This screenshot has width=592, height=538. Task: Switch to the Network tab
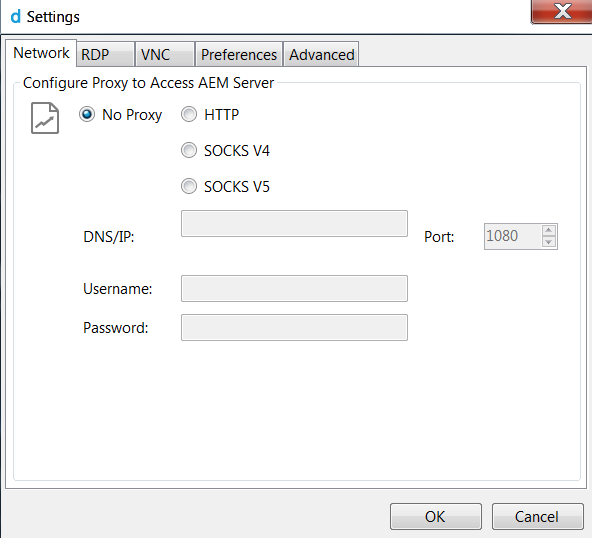[41, 53]
